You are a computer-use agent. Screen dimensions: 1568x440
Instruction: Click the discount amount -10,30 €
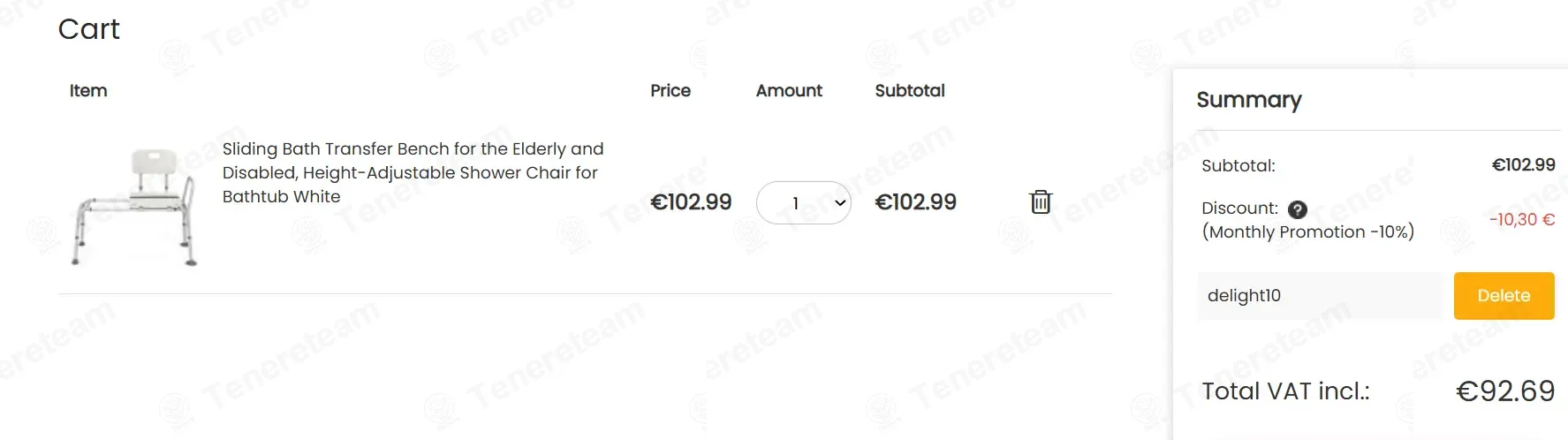pyautogui.click(x=1522, y=219)
